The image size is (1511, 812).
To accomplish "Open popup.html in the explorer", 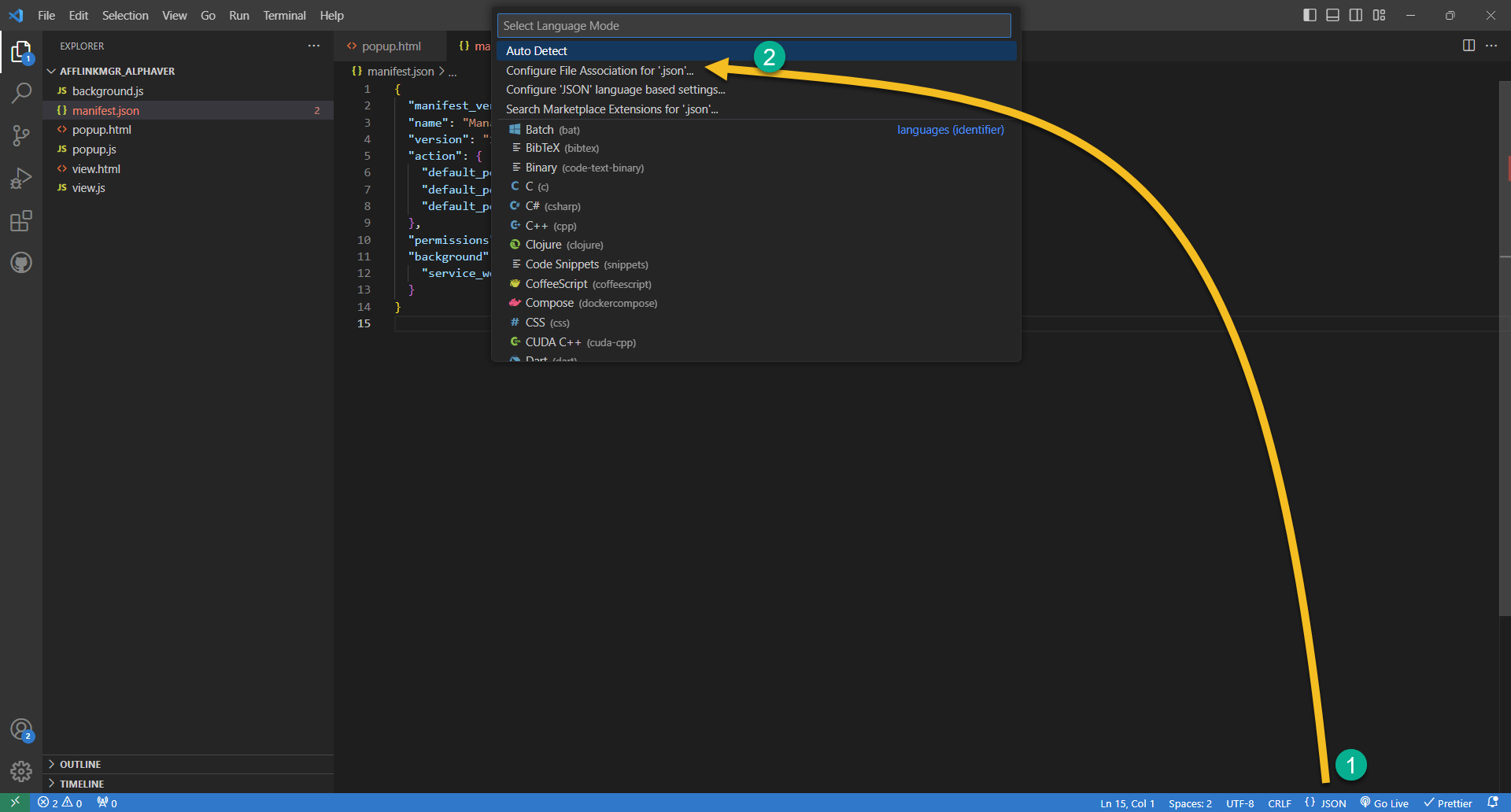I will tap(188, 130).
